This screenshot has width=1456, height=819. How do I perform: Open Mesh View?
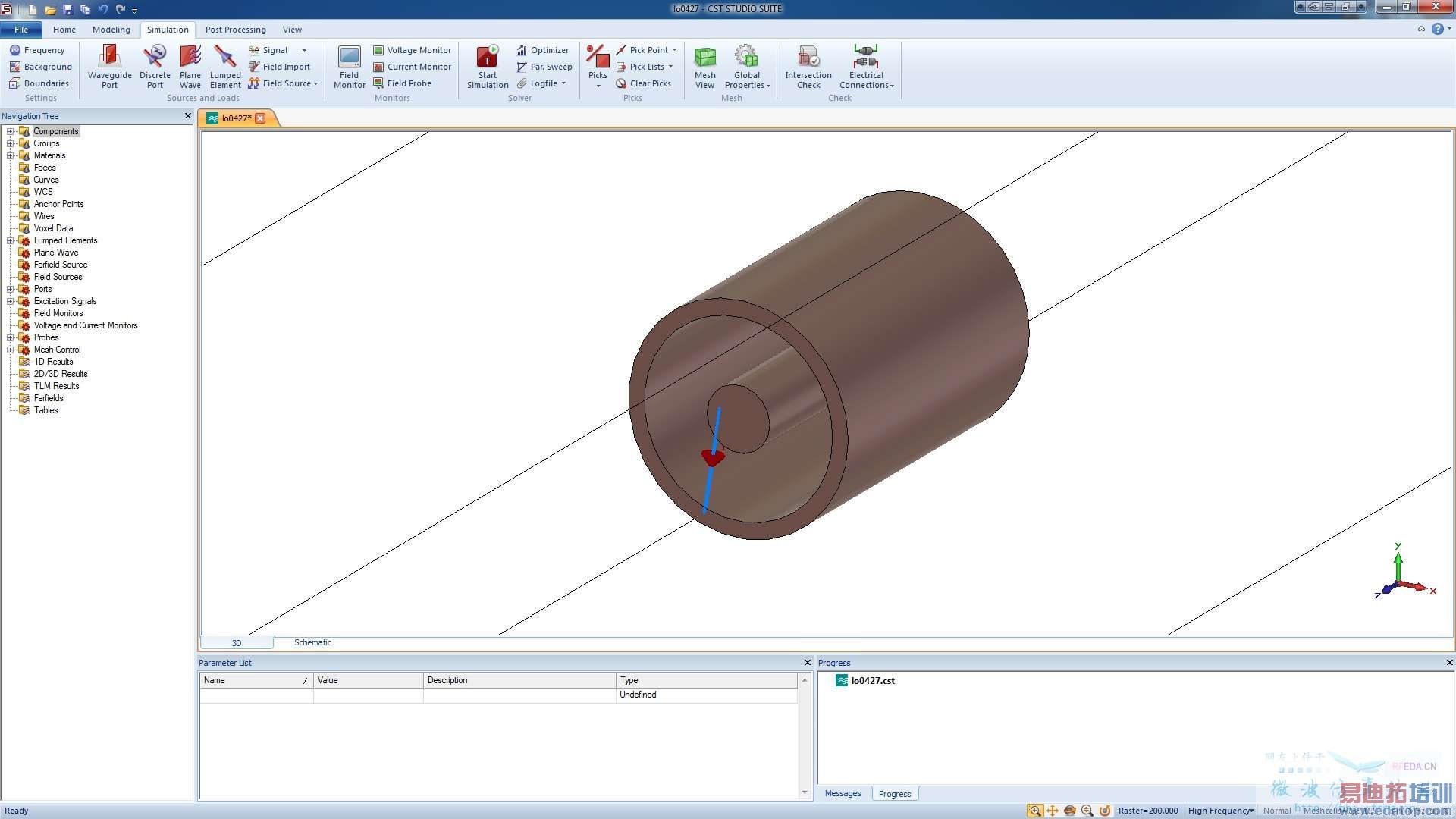pyautogui.click(x=704, y=67)
